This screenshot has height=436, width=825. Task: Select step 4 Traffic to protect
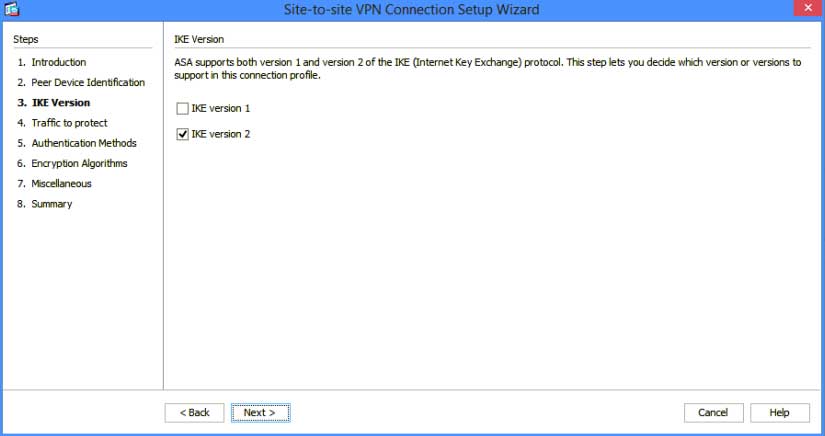(62, 123)
